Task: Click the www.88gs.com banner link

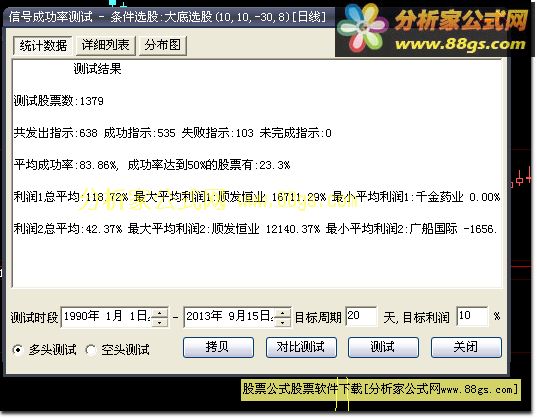Action: point(460,45)
